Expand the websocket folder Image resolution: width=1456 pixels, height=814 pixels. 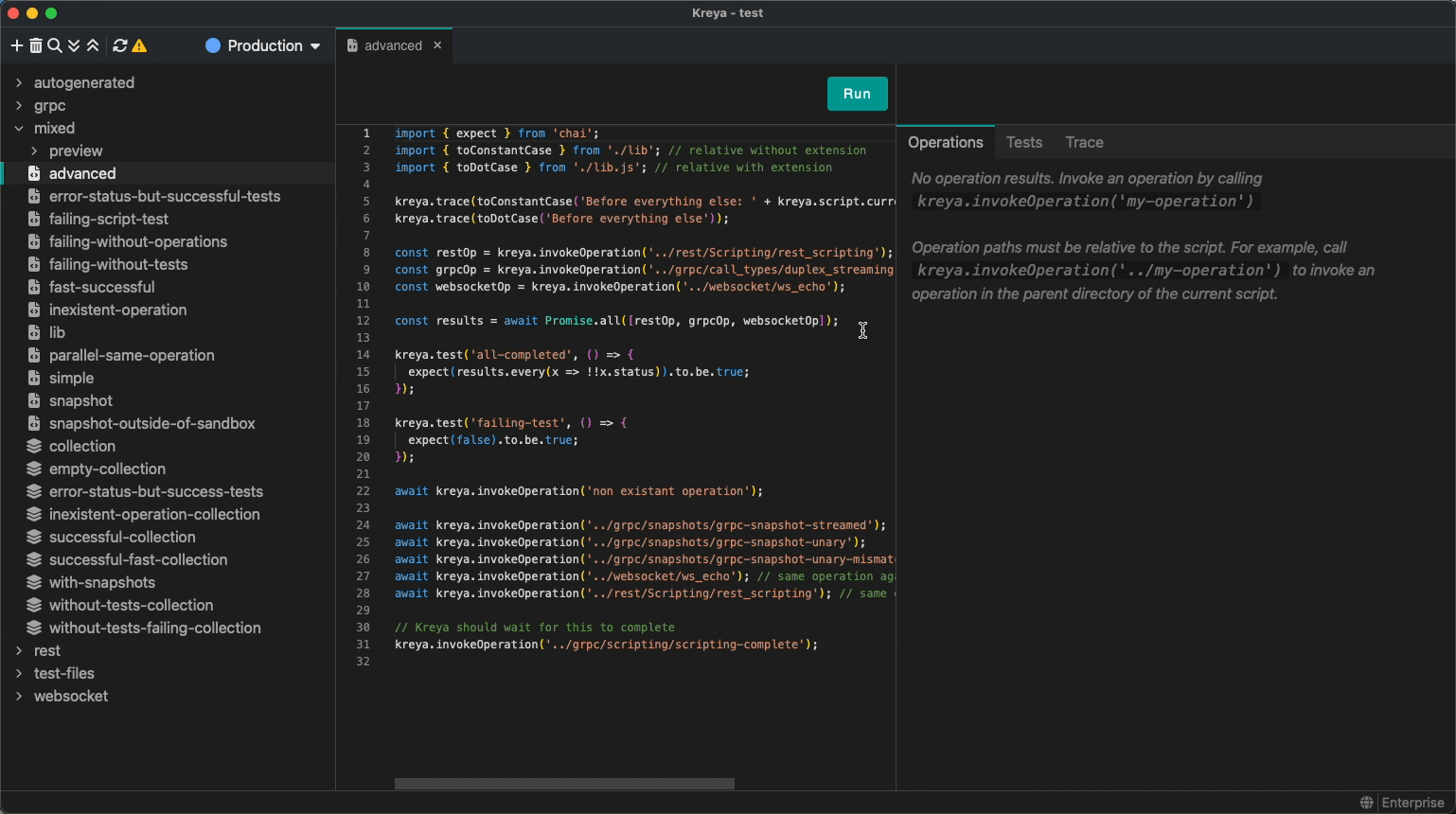click(x=19, y=696)
